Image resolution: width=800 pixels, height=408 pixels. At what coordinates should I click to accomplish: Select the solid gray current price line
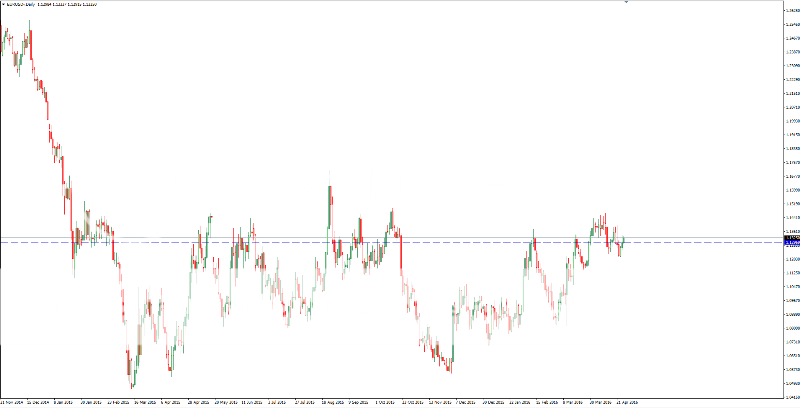click(x=391, y=238)
